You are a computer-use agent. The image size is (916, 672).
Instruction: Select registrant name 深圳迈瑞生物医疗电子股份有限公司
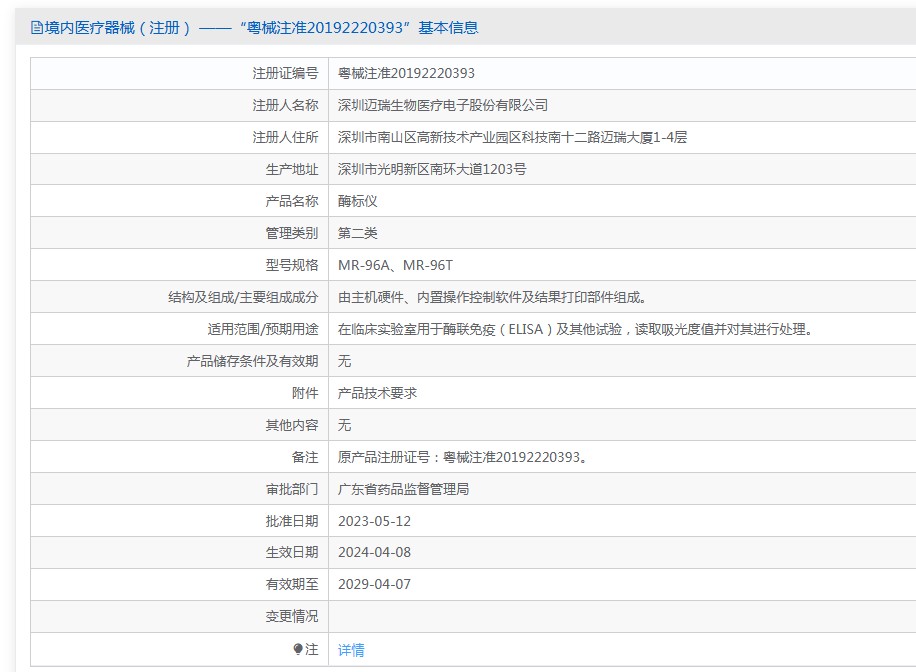point(443,105)
